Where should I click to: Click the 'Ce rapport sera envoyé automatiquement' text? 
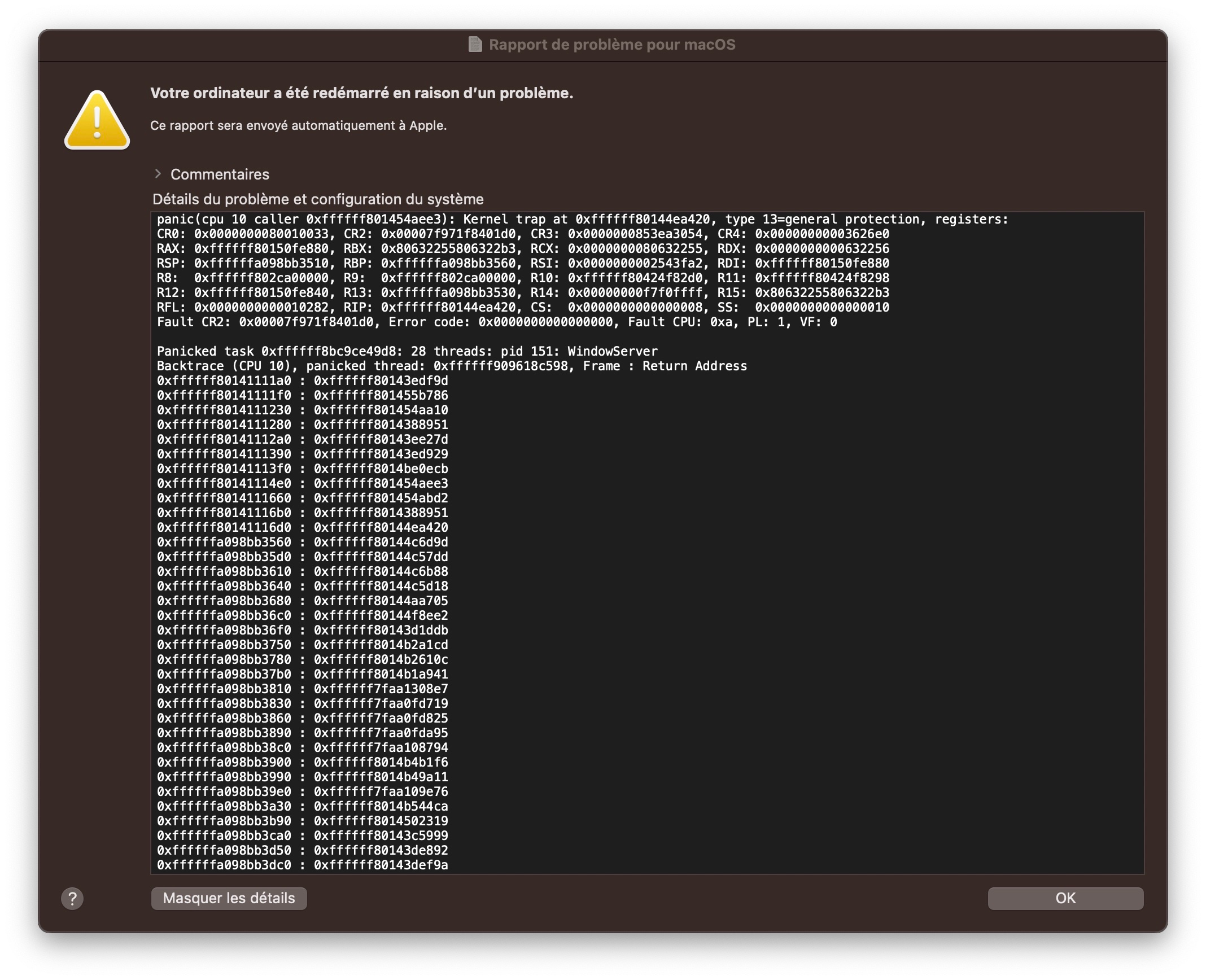point(298,125)
